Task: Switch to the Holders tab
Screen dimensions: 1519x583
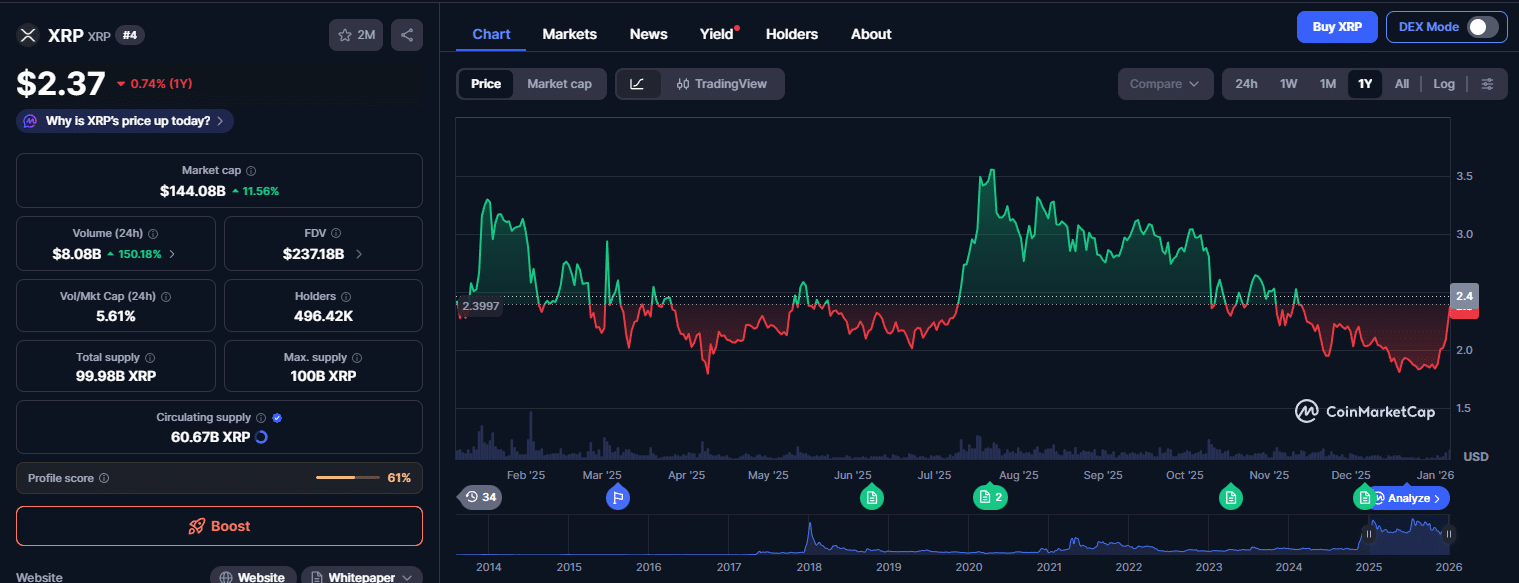Action: [x=791, y=34]
